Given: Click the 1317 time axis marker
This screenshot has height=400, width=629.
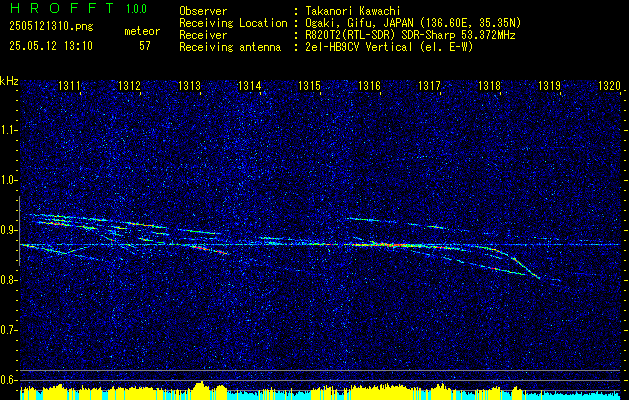Looking at the screenshot, I should [429, 85].
